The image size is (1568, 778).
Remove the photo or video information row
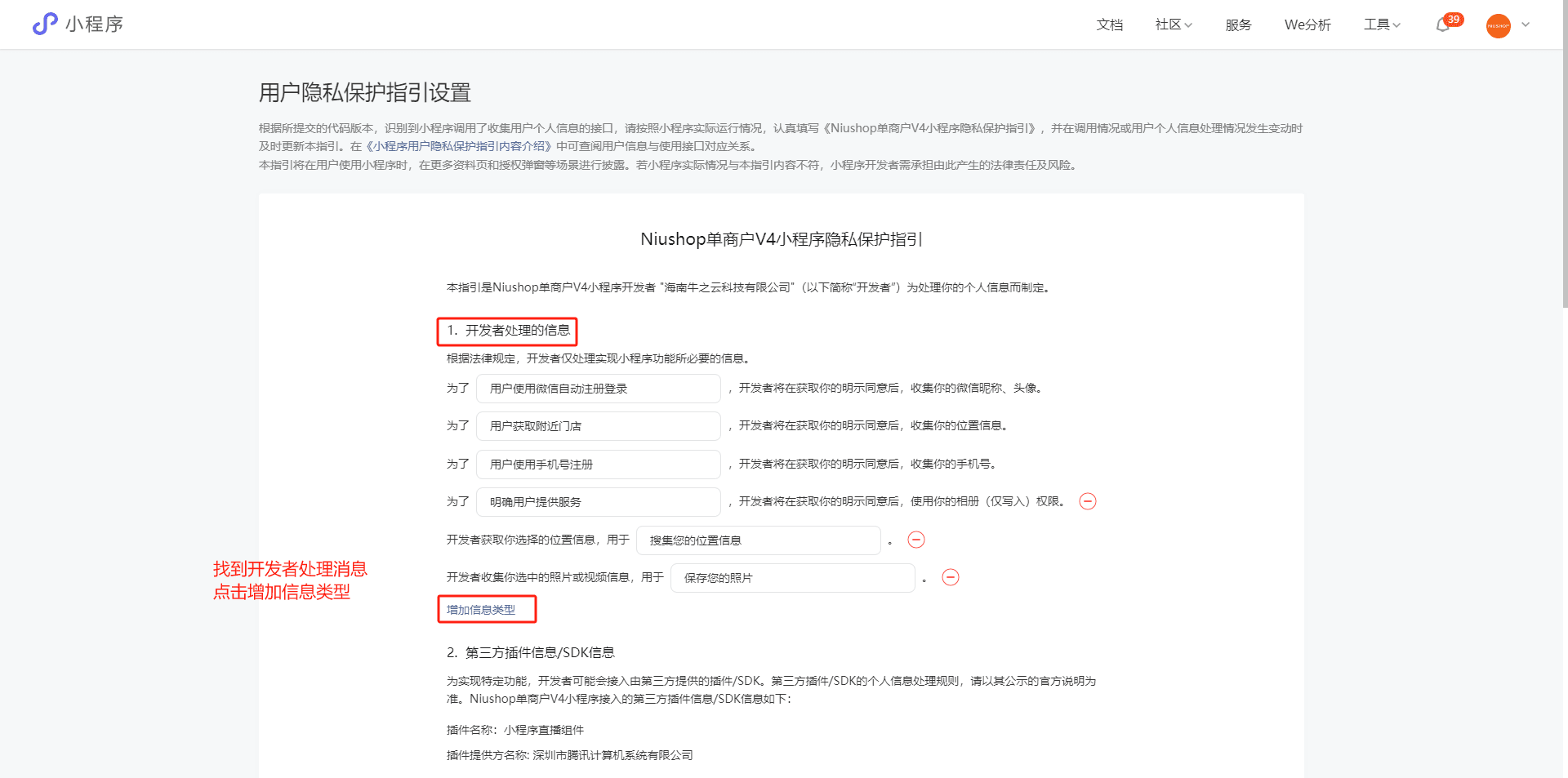coord(950,577)
